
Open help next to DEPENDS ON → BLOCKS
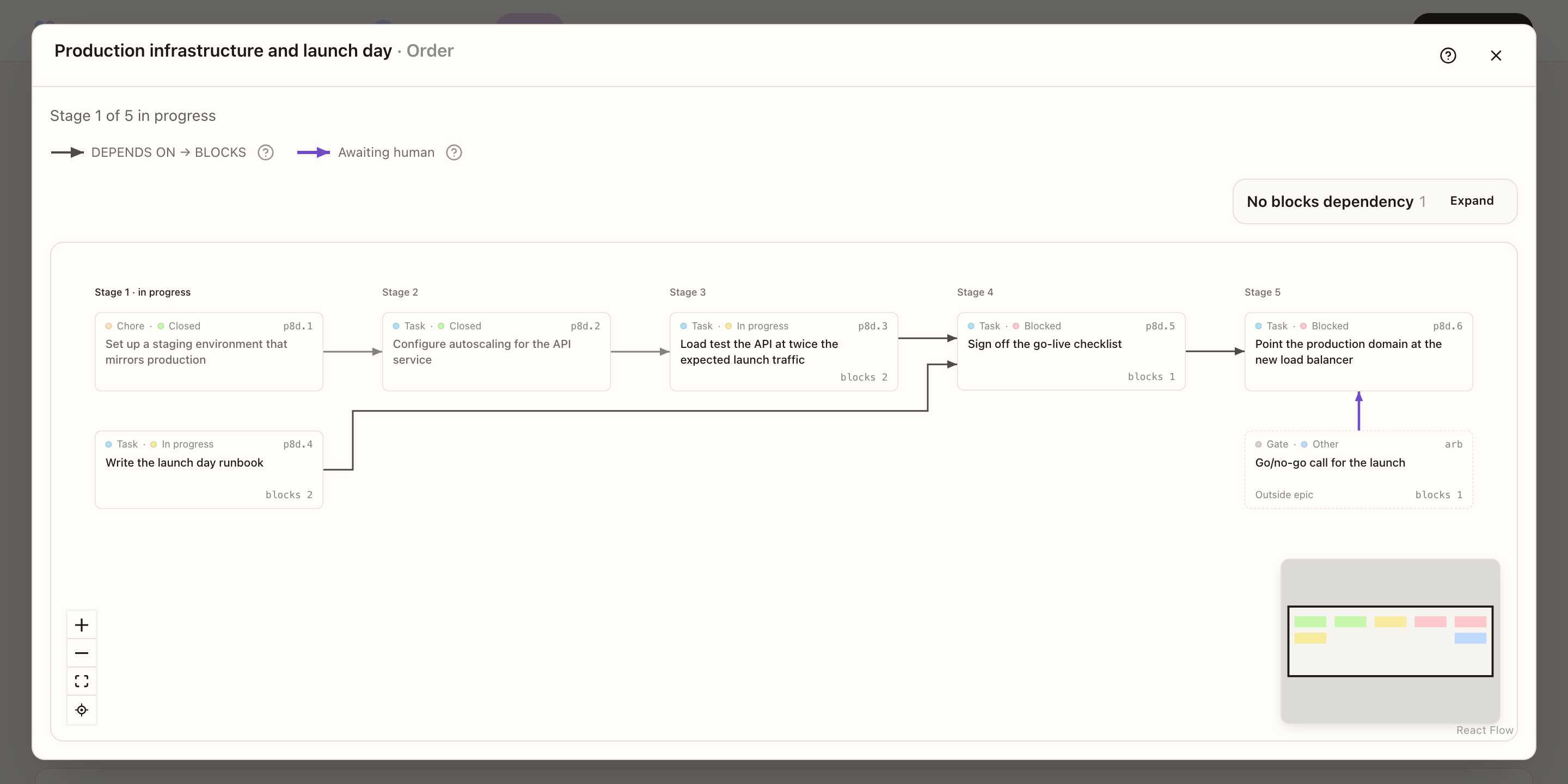(265, 152)
